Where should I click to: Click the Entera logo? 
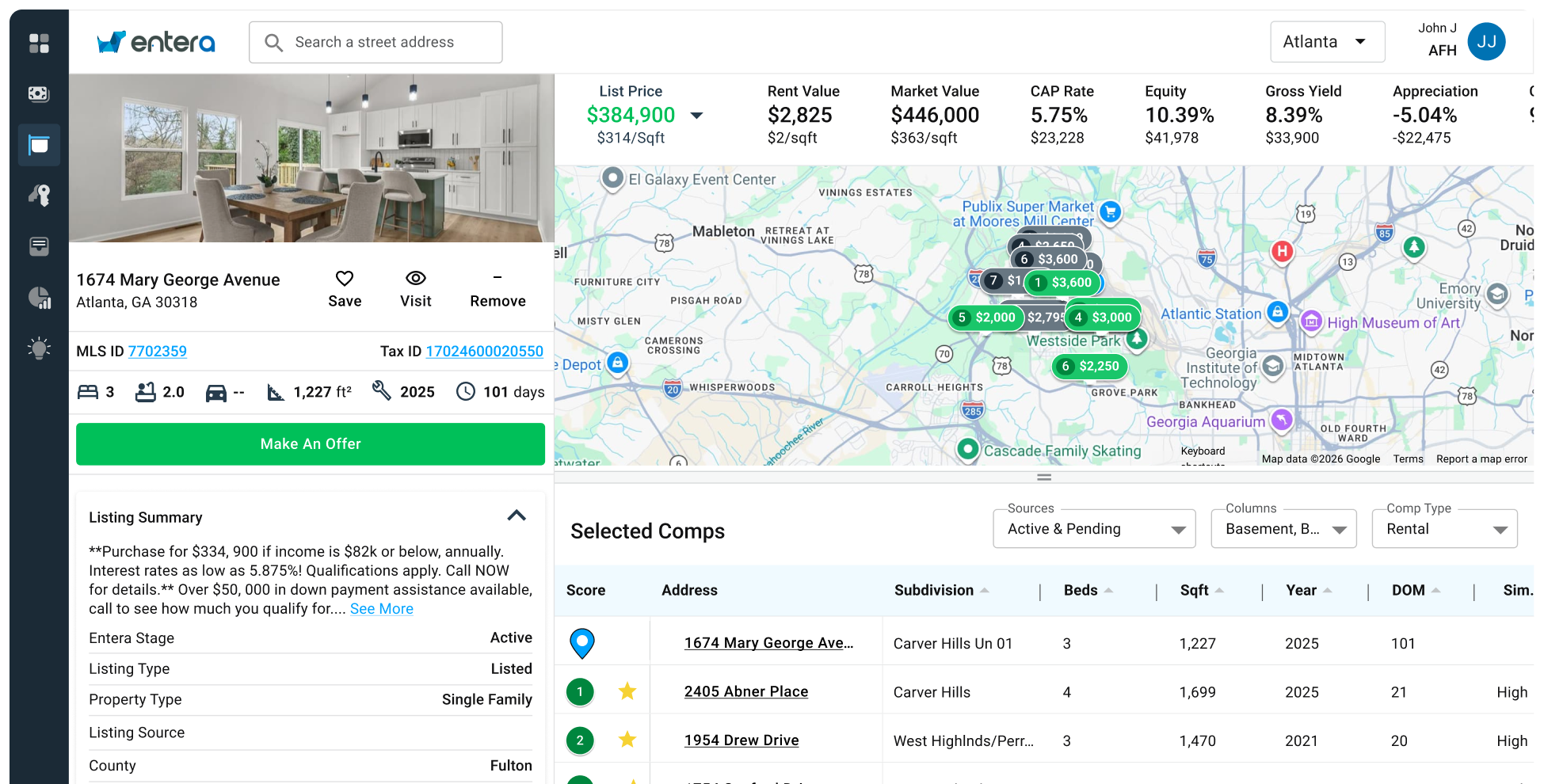pos(156,42)
